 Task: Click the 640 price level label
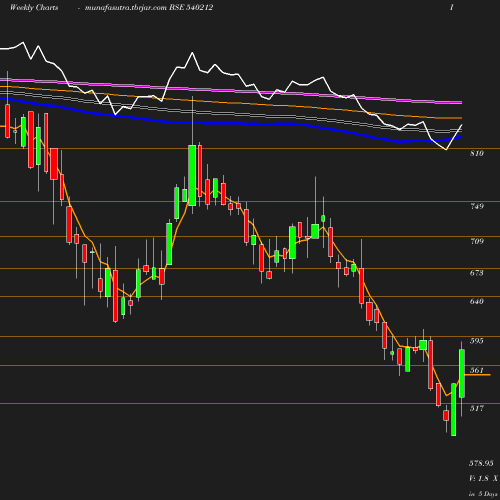tap(477, 301)
